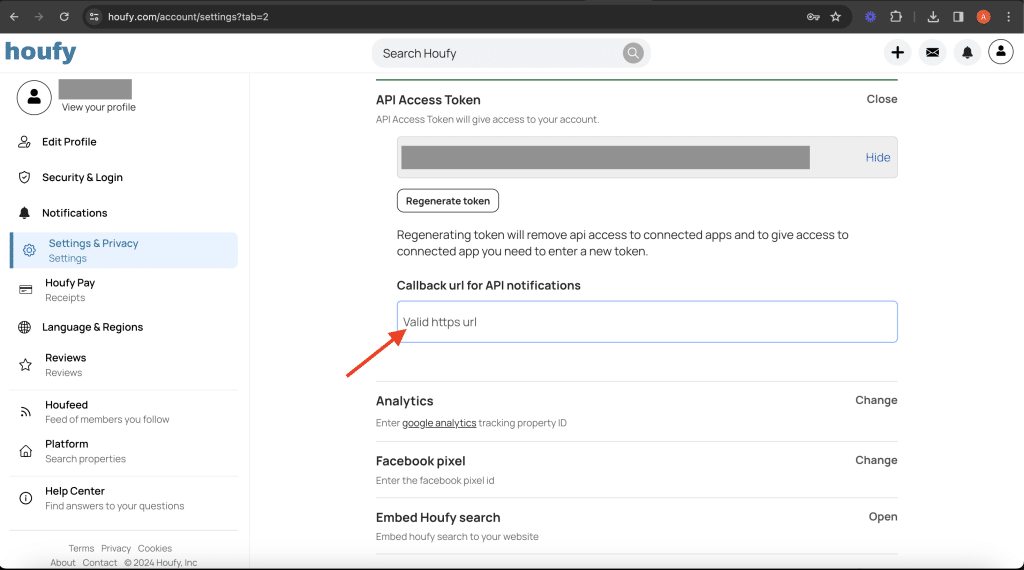Click the blue gear extension icon

point(871,17)
